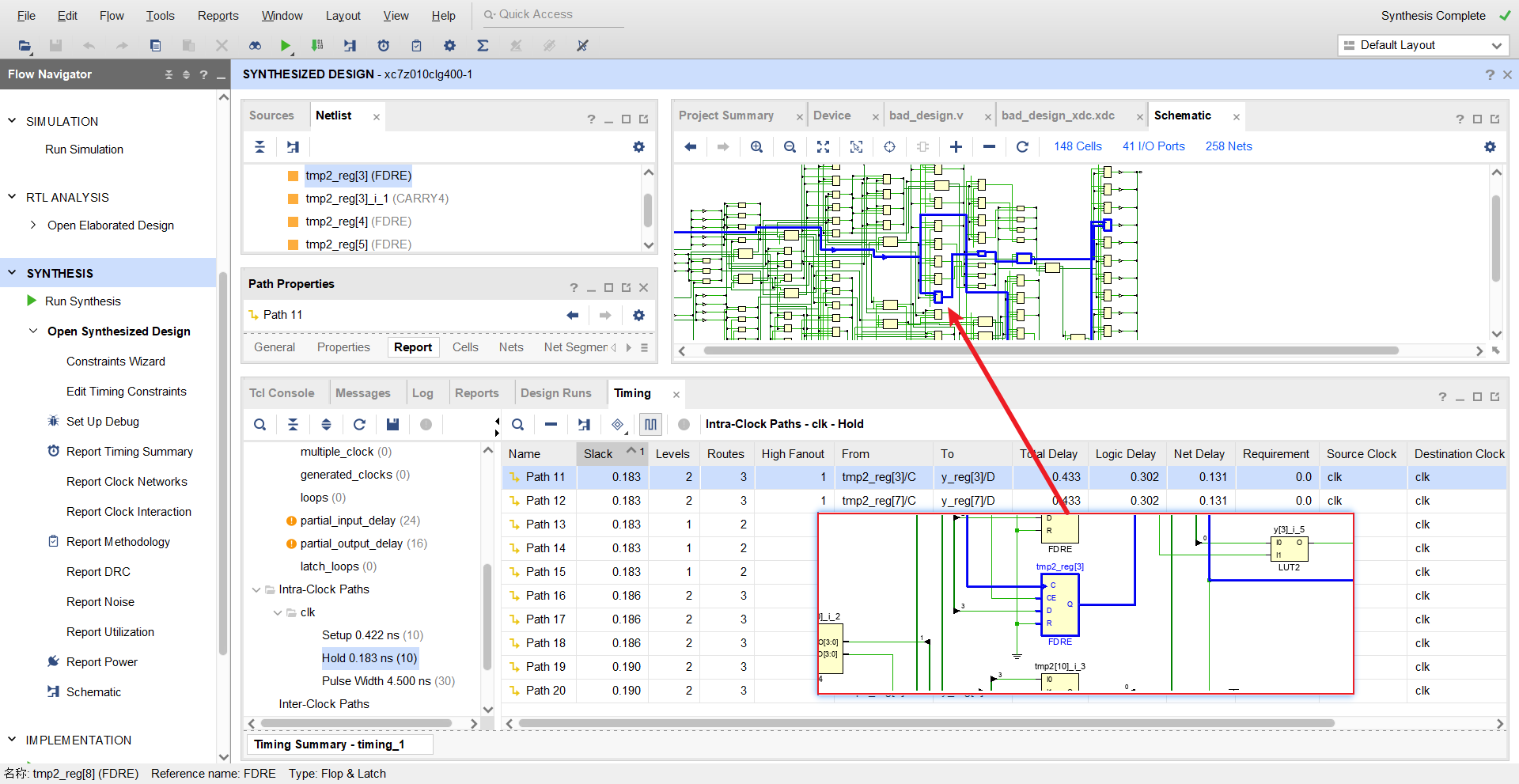Click Report Utilization

pyautogui.click(x=110, y=632)
